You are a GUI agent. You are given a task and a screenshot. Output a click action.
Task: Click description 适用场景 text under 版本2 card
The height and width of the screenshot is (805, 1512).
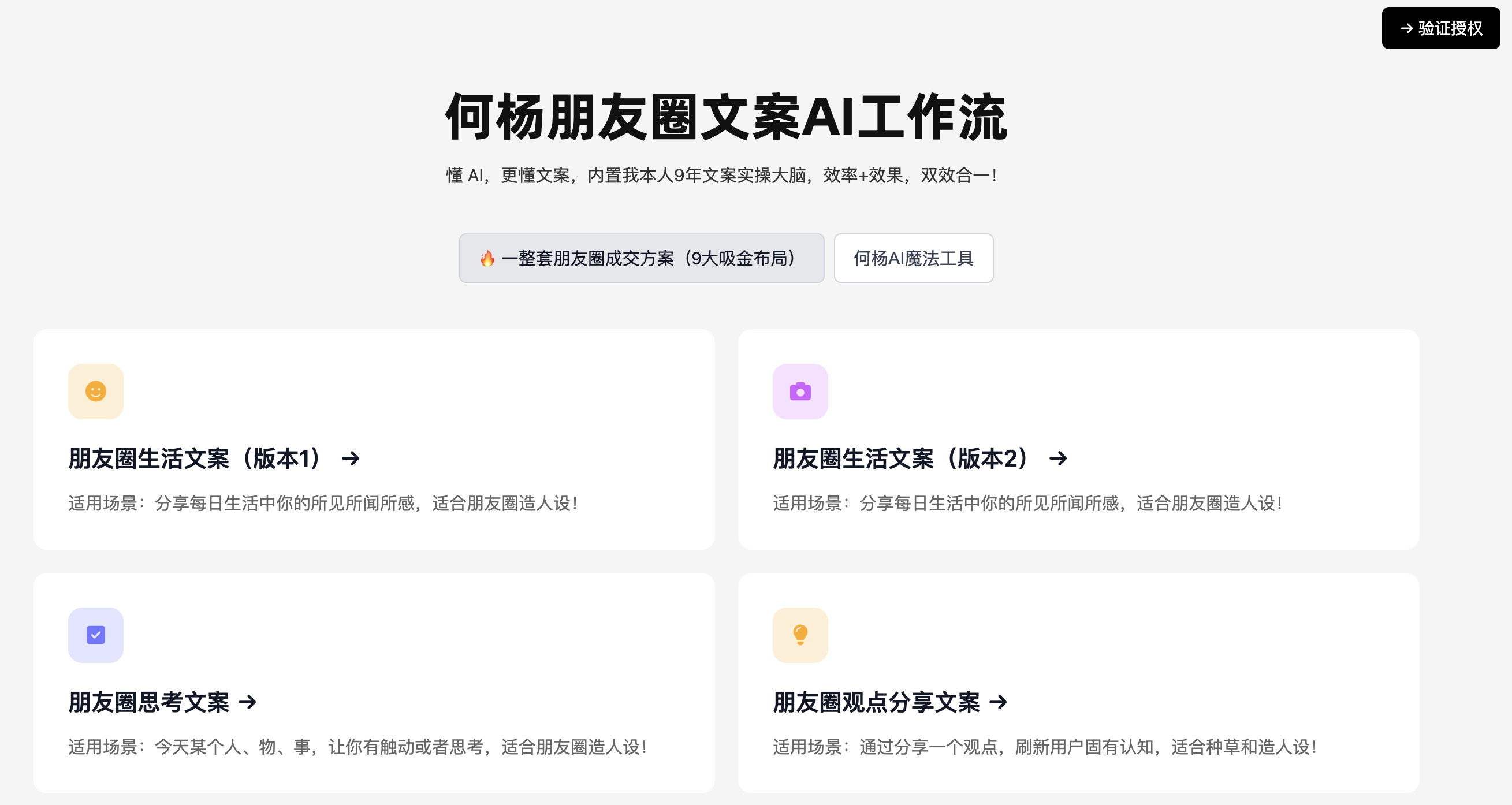click(x=1028, y=504)
